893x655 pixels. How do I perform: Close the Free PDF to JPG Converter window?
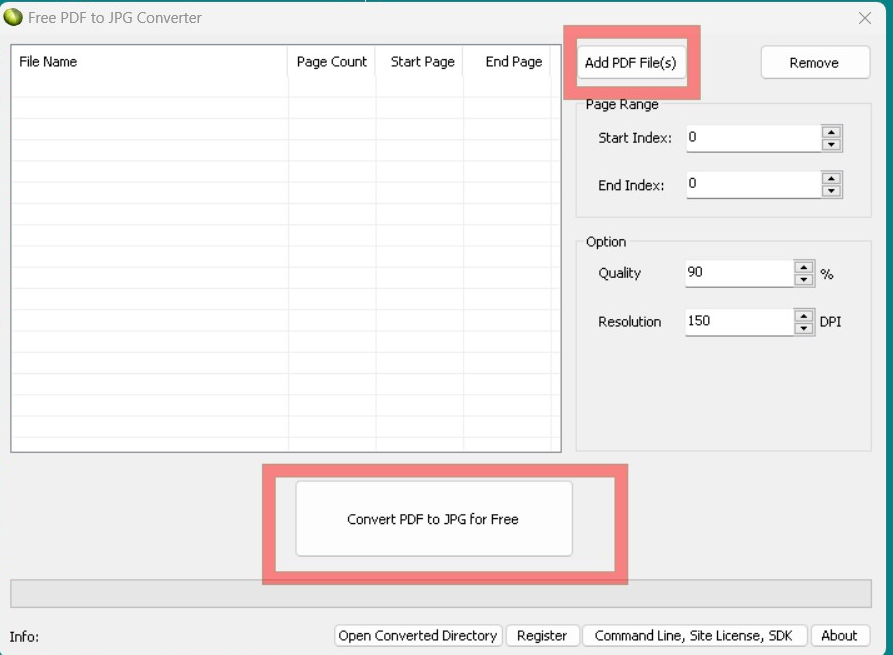[x=865, y=18]
